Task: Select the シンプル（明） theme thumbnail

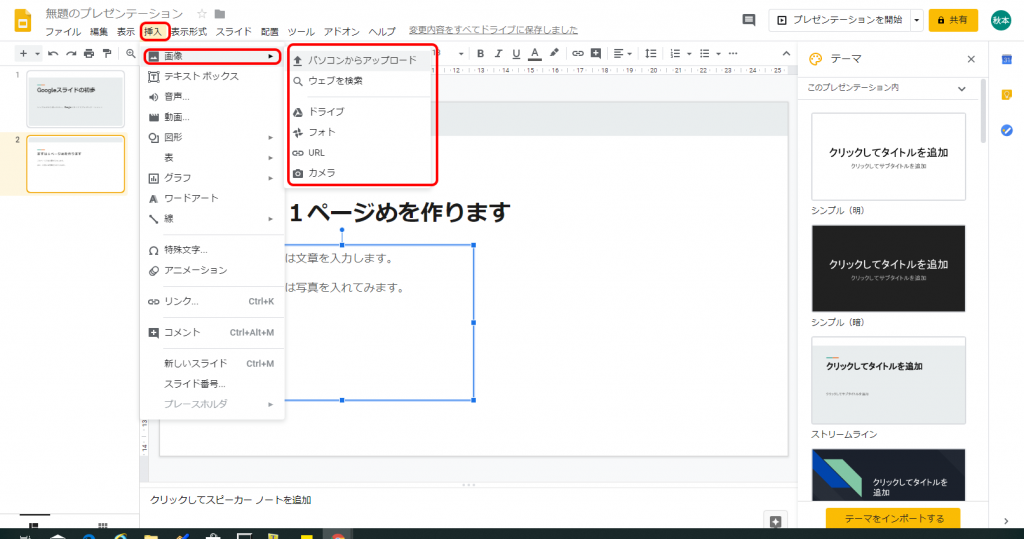Action: 888,157
